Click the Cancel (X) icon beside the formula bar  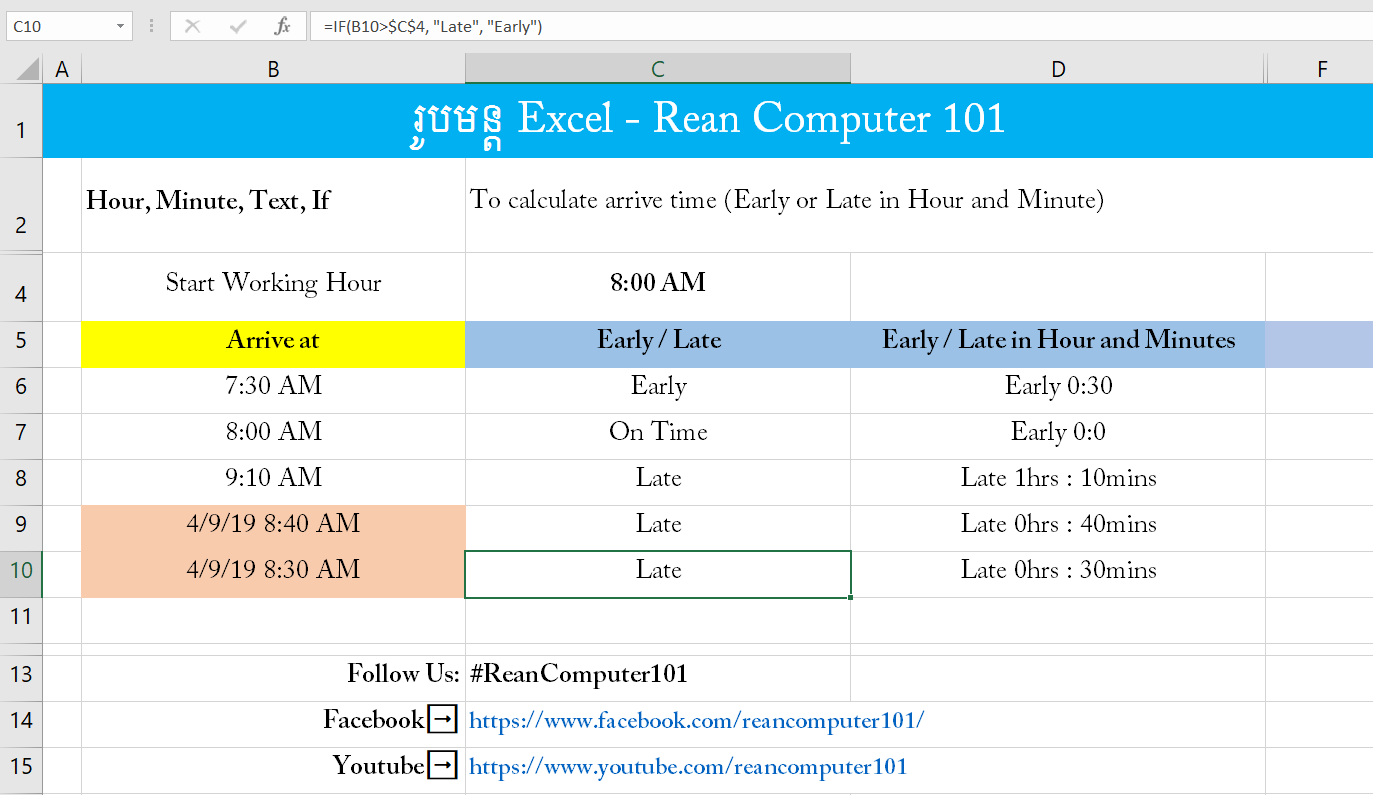tap(192, 25)
